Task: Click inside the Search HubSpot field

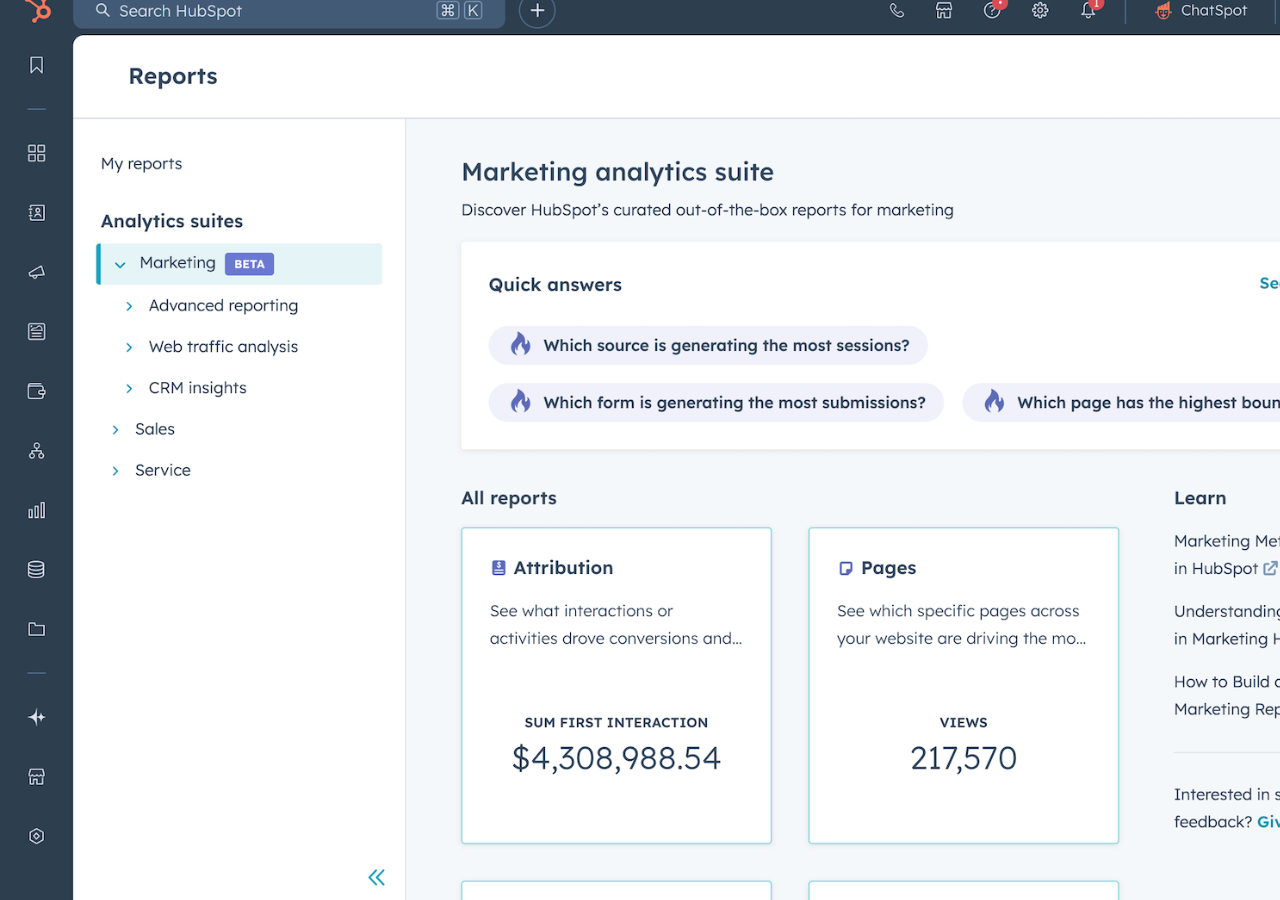Action: click(x=289, y=11)
